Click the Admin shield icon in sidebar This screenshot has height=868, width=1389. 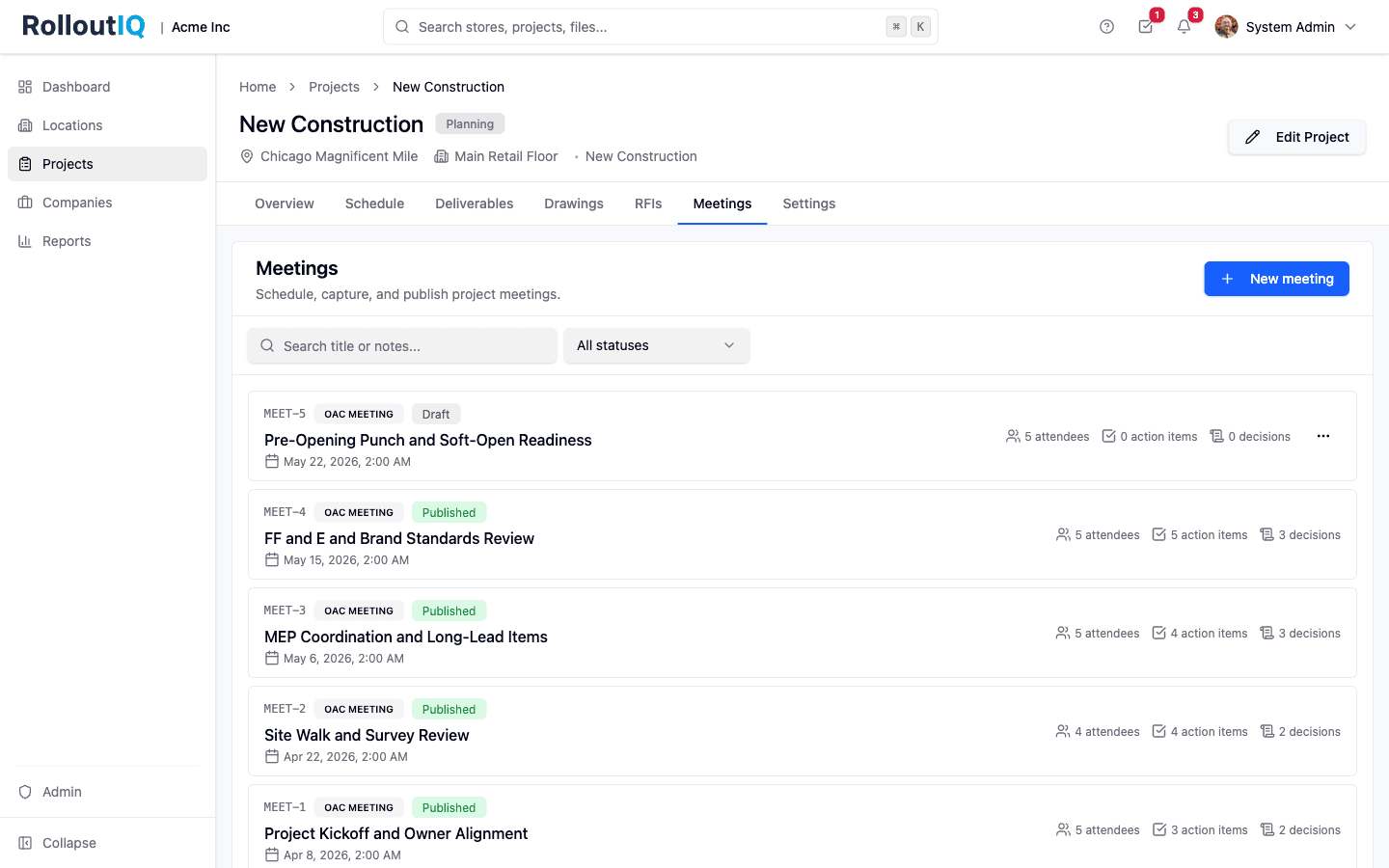(x=25, y=792)
